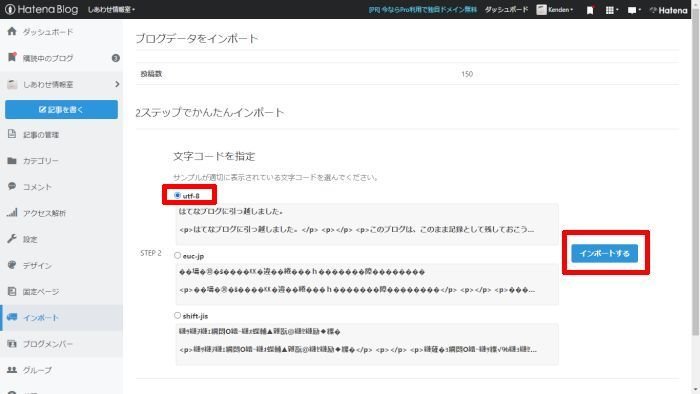The height and width of the screenshot is (394, 700).
Task: Open the services grid menu icon
Action: [x=611, y=10]
